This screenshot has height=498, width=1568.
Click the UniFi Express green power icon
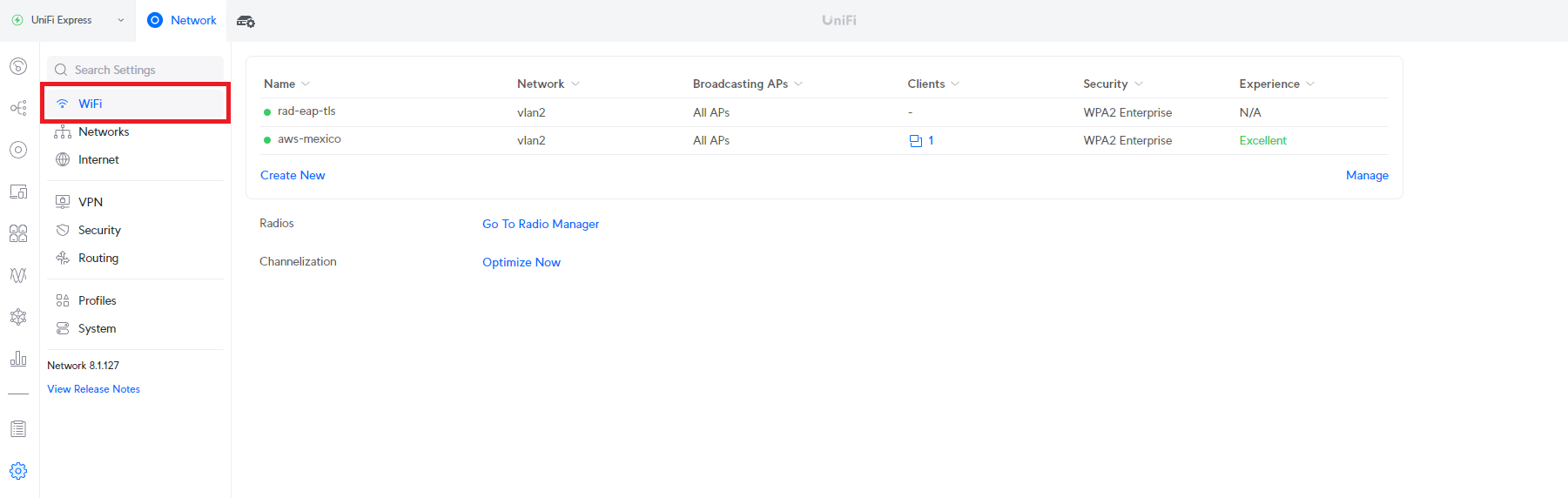click(17, 20)
